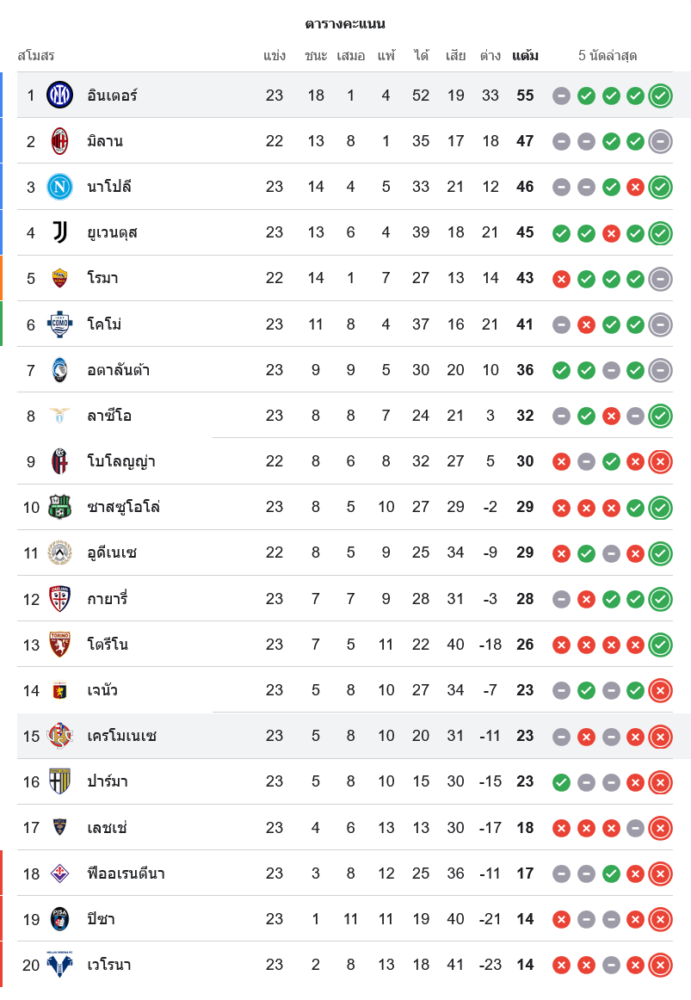
Task: Click the Napoli club logo
Action: click(60, 187)
